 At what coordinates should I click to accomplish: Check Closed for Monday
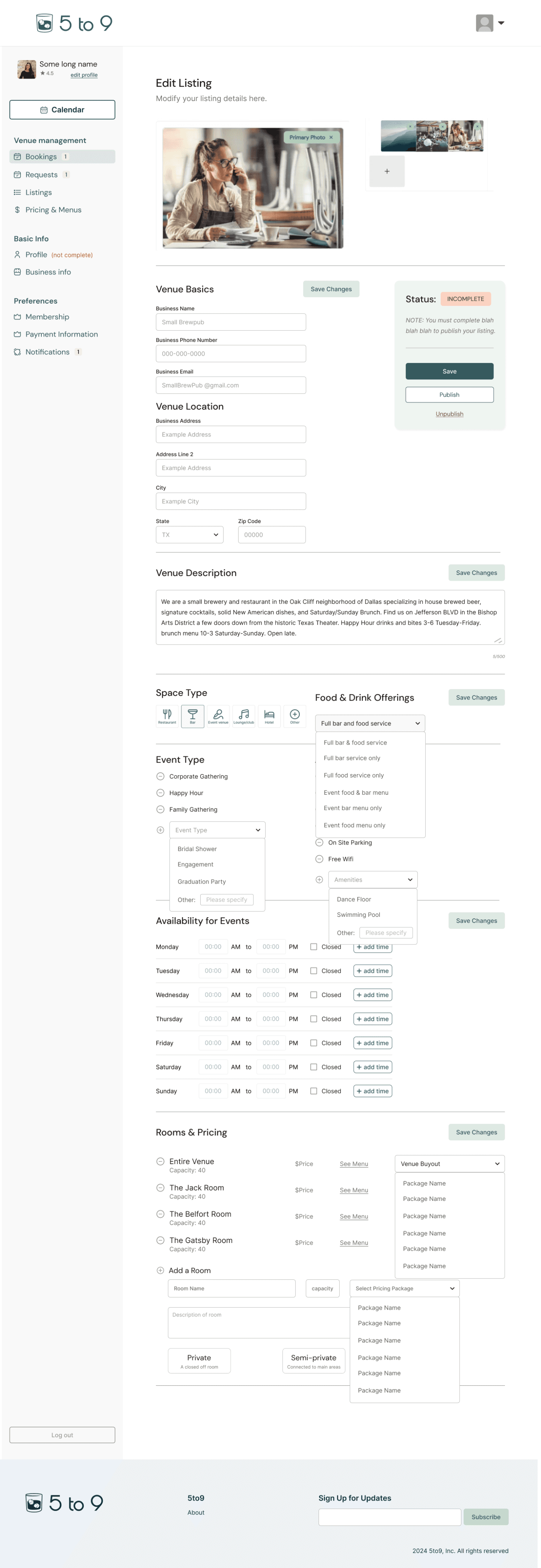coord(314,947)
